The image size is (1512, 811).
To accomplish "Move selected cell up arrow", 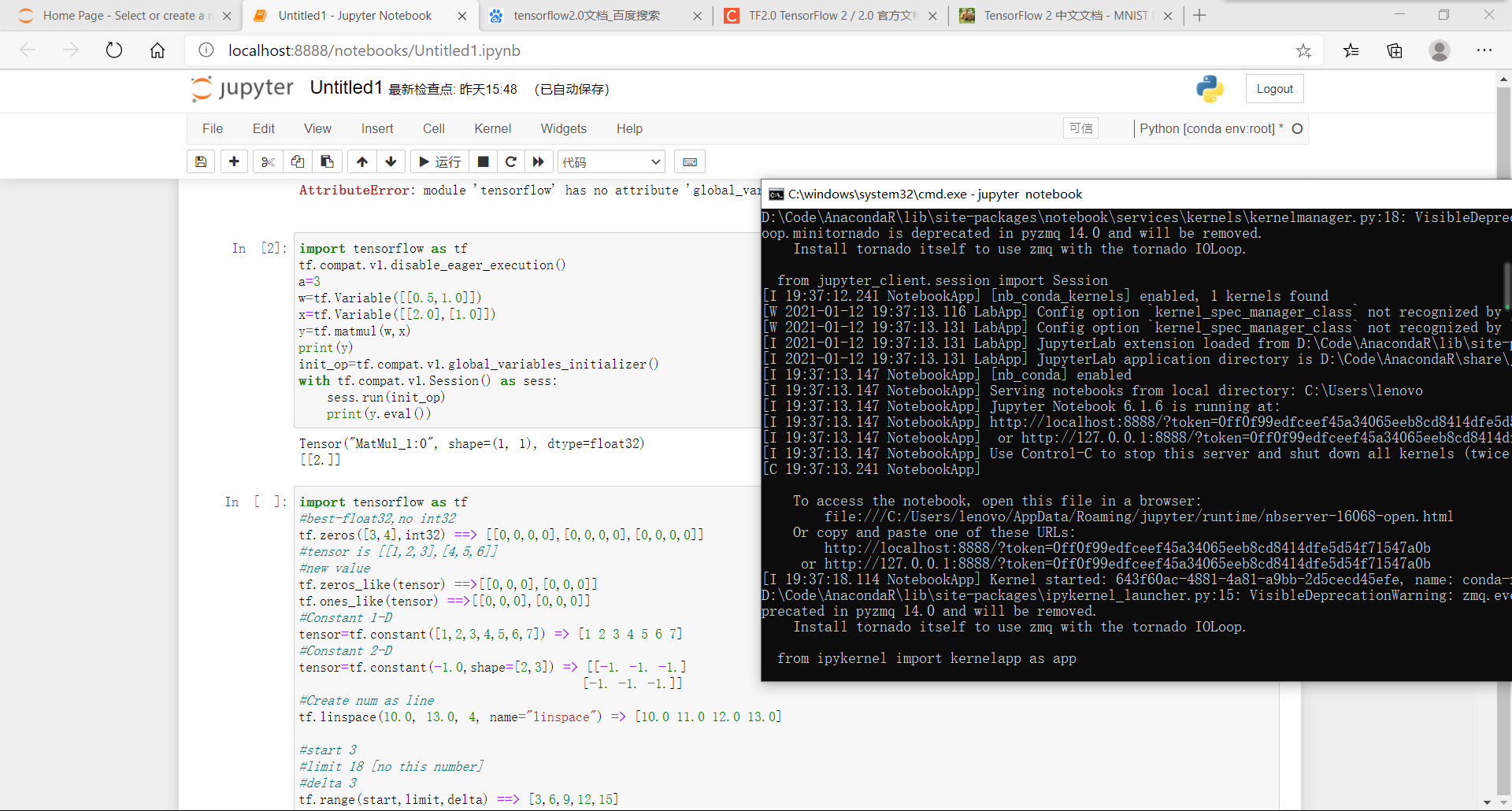I will [x=362, y=162].
